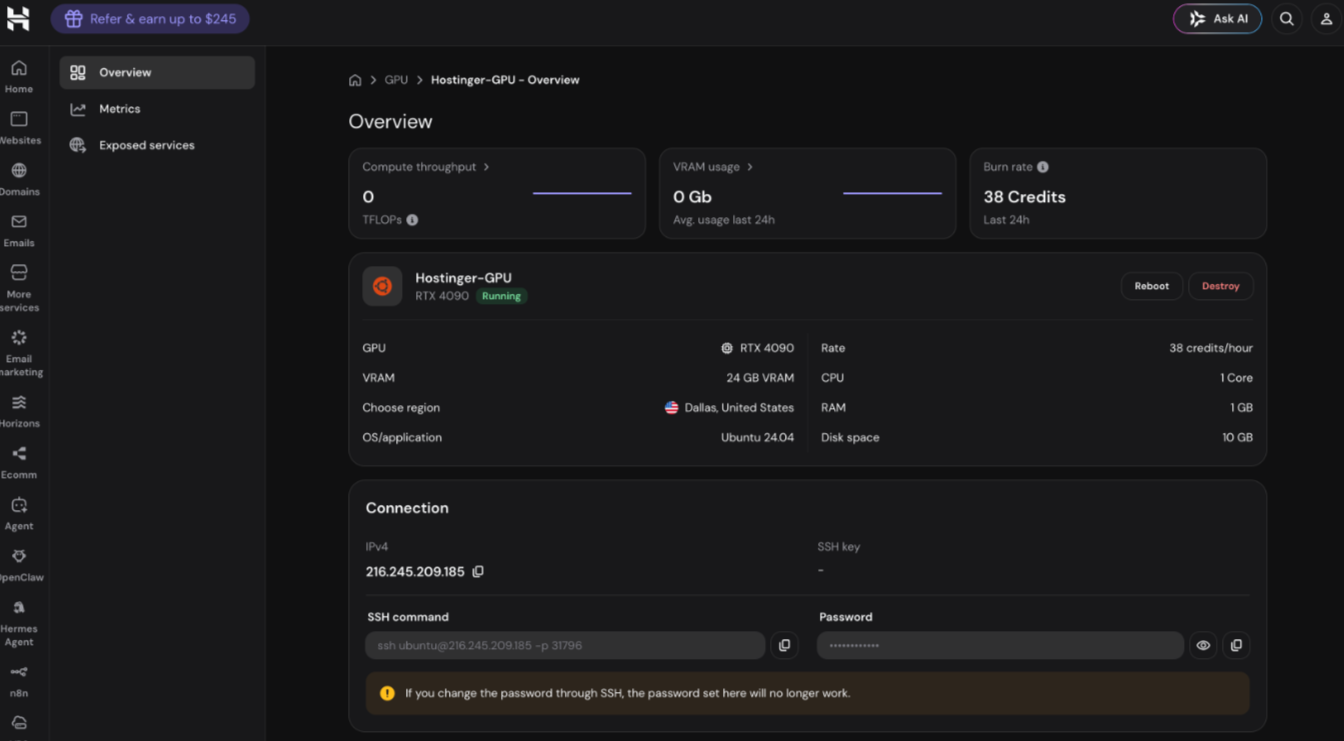Go to the Domains globe icon
This screenshot has width=1344, height=741.
tap(19, 170)
